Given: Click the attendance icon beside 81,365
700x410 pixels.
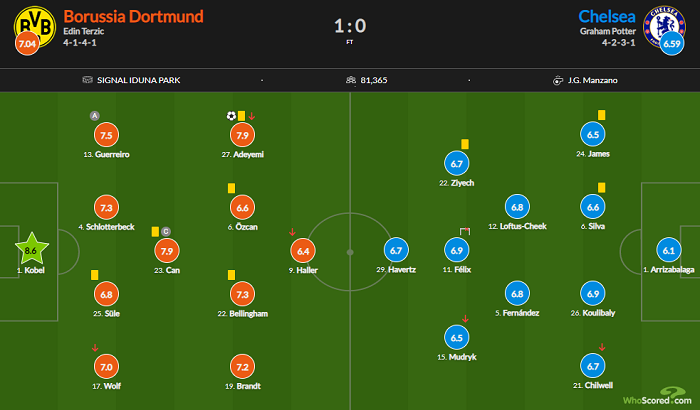Looking at the screenshot, I should coord(351,80).
